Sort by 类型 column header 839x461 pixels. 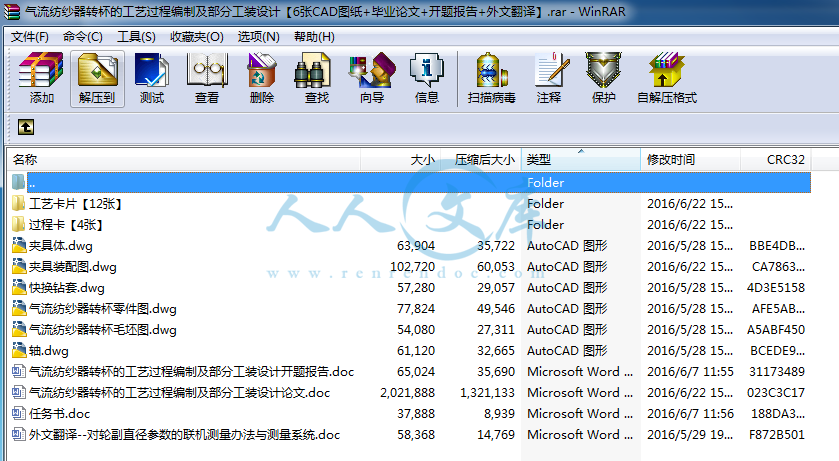(581, 159)
